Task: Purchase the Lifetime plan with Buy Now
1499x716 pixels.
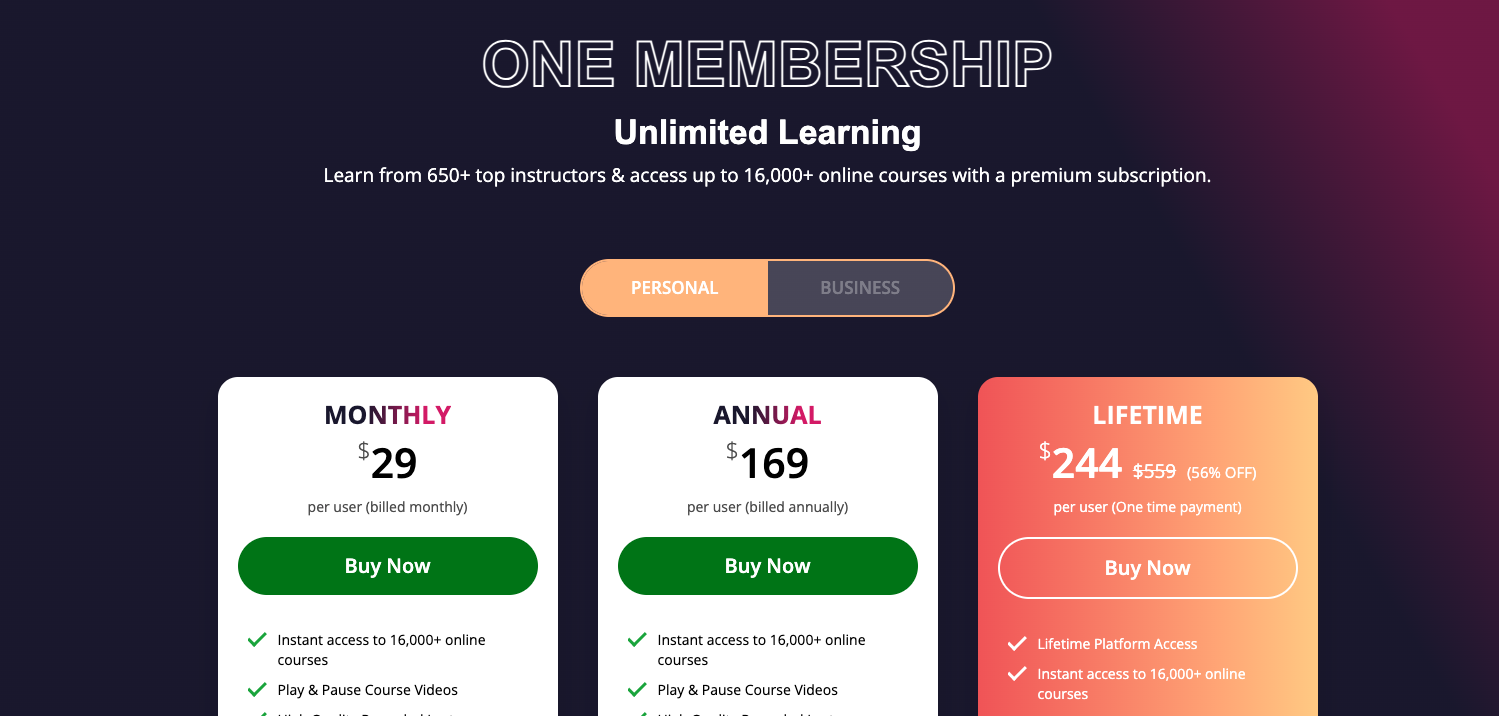Action: [x=1147, y=568]
